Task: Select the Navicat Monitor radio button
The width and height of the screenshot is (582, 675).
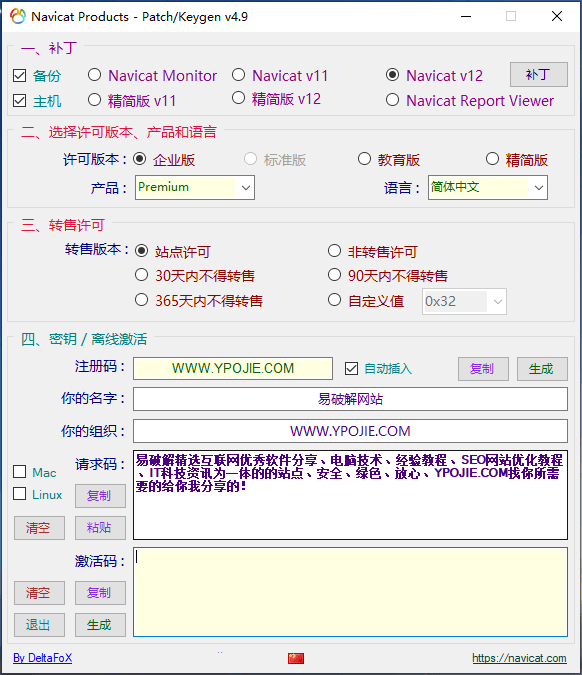Action: point(94,75)
